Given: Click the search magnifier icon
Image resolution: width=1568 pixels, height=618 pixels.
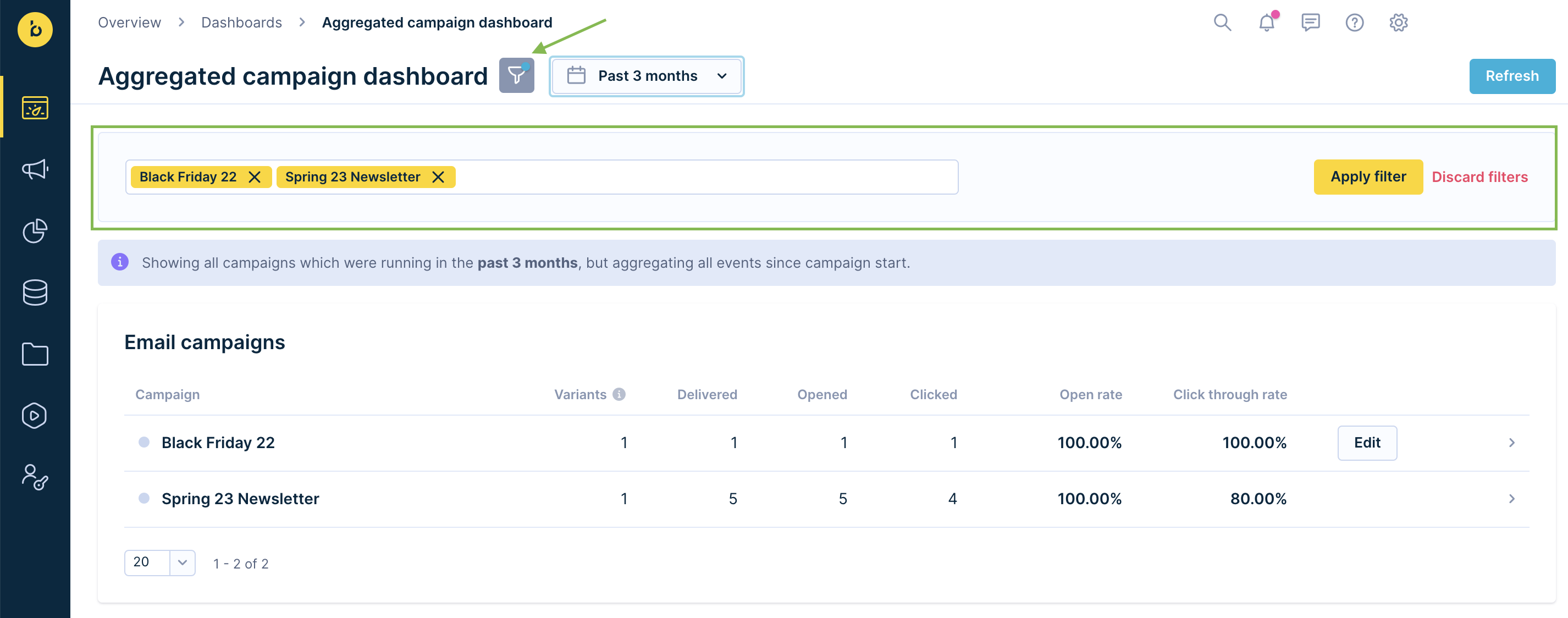Looking at the screenshot, I should click(1222, 23).
